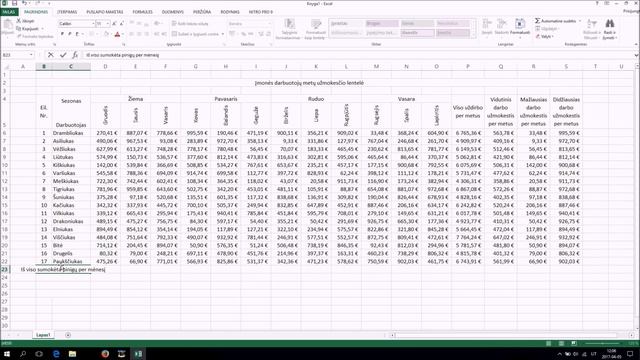This screenshot has height=360, width=640.
Task: Switch to PUSLAPIO MAKETAS ribbon tab
Action: pos(104,12)
